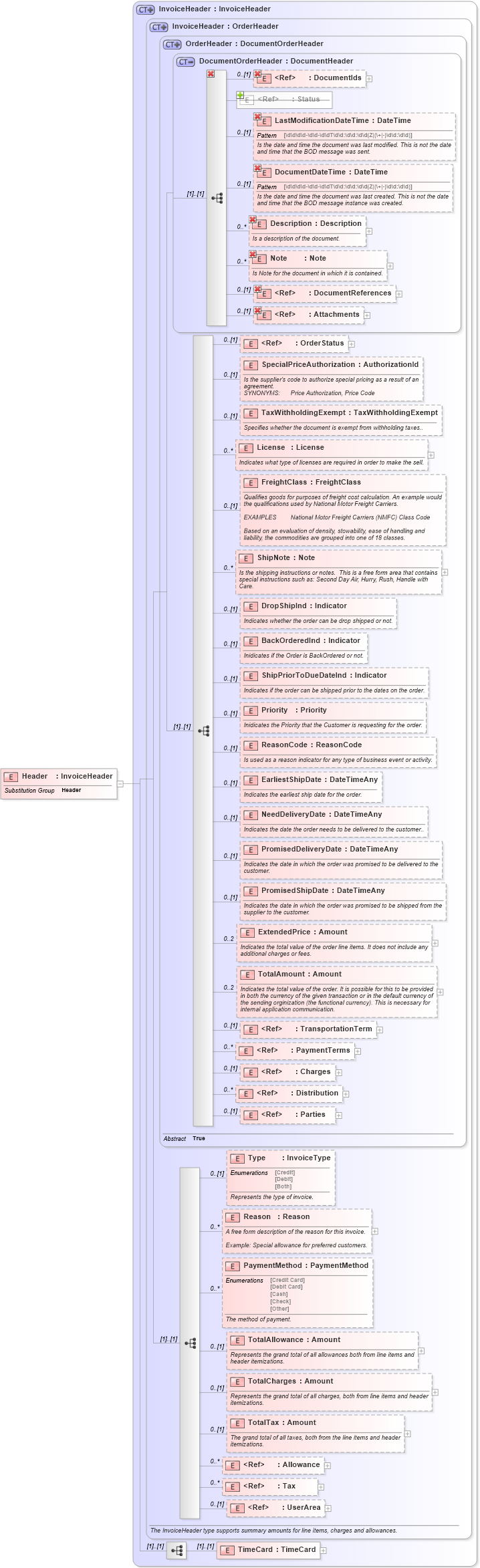
Task: Expand the Charges reference node
Action: (338, 1072)
